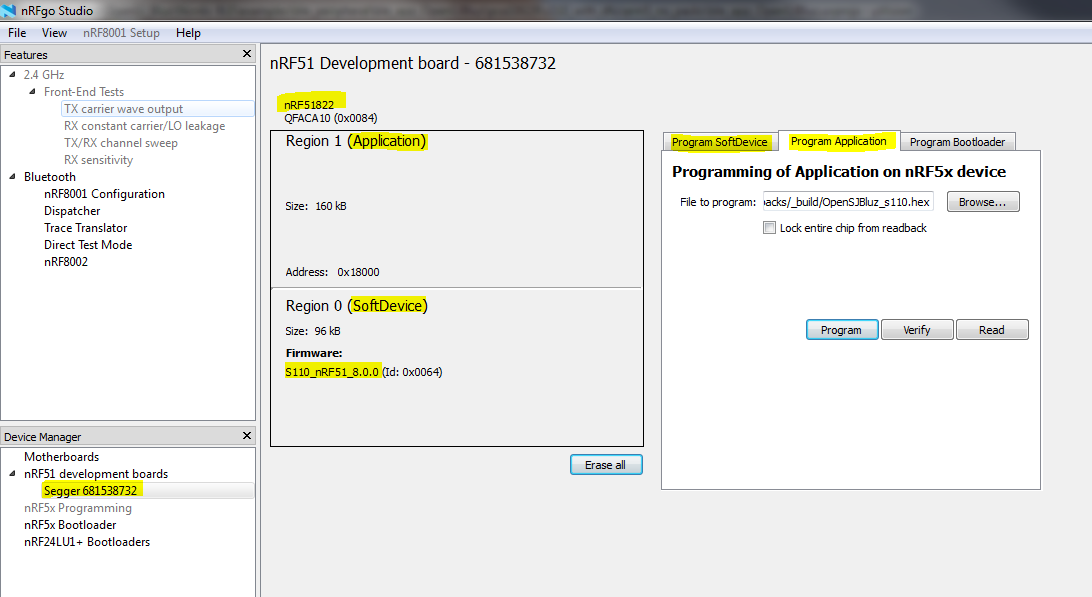Click the Program button
Viewport: 1092px width, 597px height.
841,329
